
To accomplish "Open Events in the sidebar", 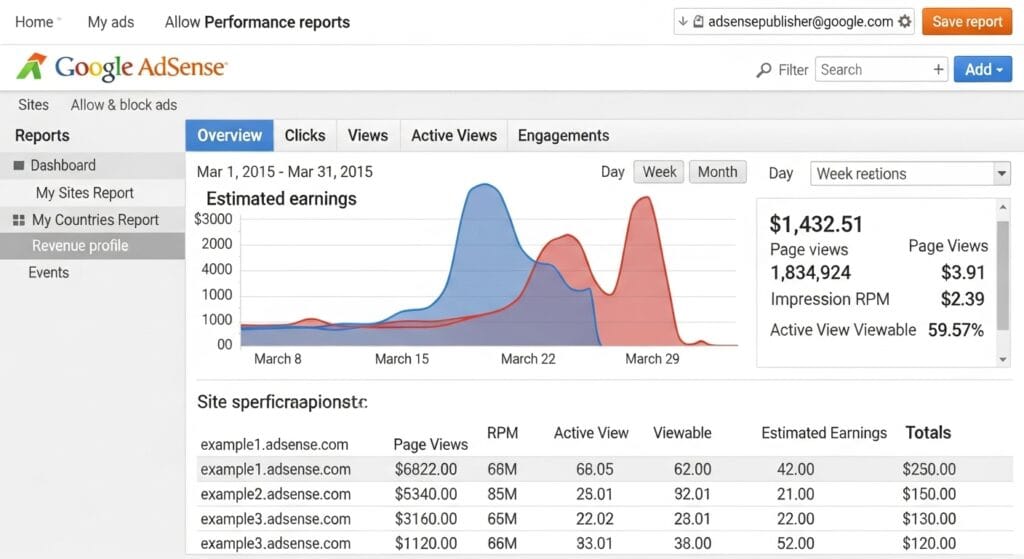I will pyautogui.click(x=48, y=272).
